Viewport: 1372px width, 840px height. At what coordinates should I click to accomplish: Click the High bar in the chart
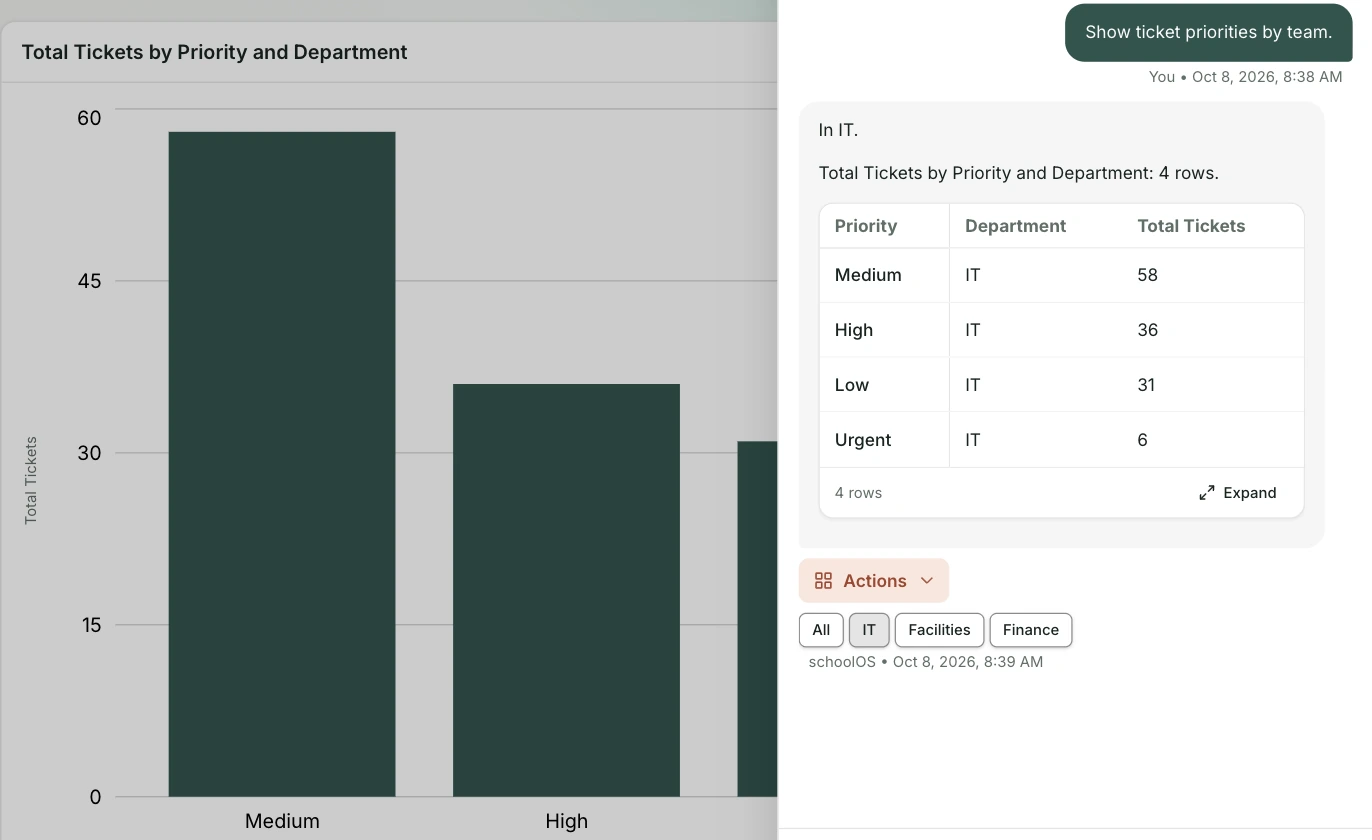[566, 590]
